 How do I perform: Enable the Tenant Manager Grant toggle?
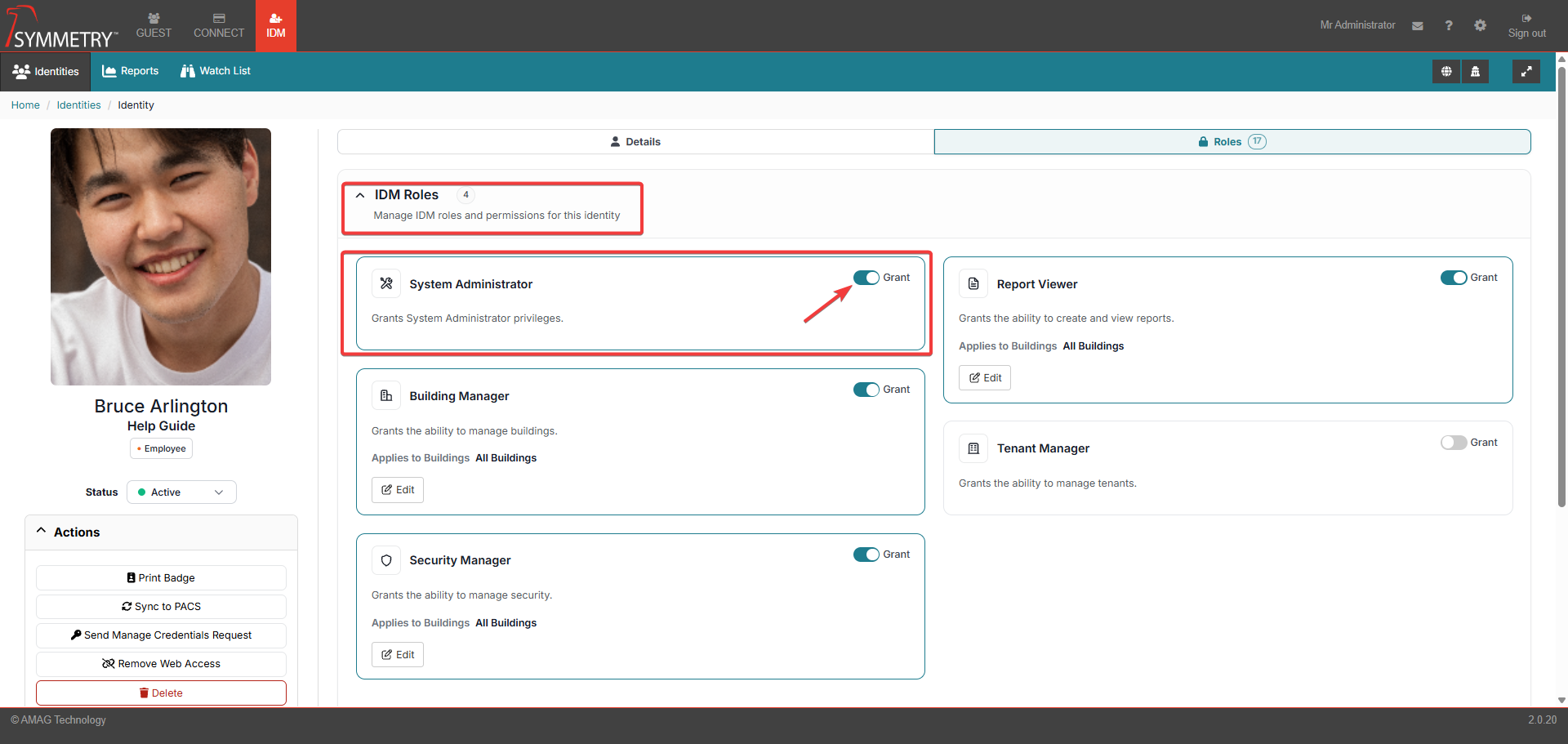tap(1453, 443)
